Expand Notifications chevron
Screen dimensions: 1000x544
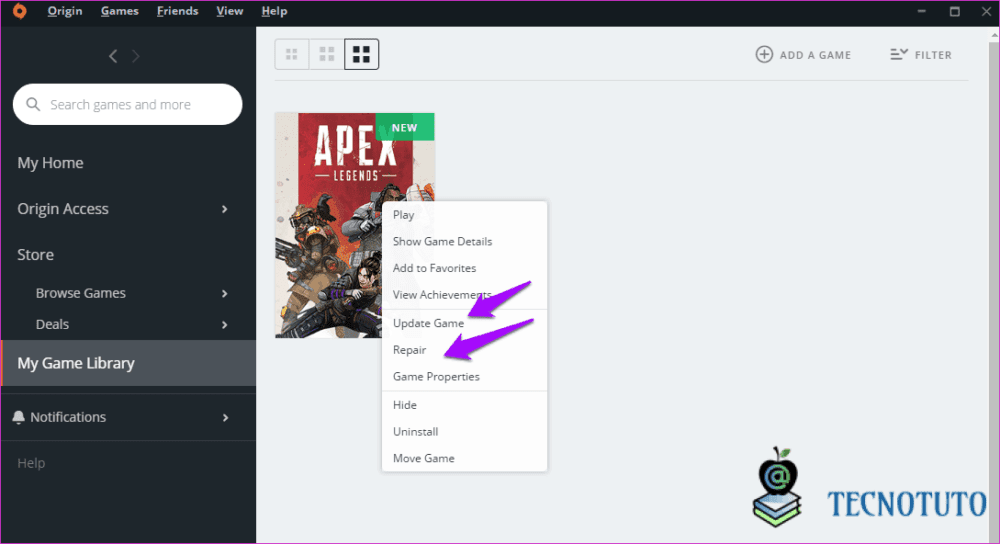(x=225, y=418)
